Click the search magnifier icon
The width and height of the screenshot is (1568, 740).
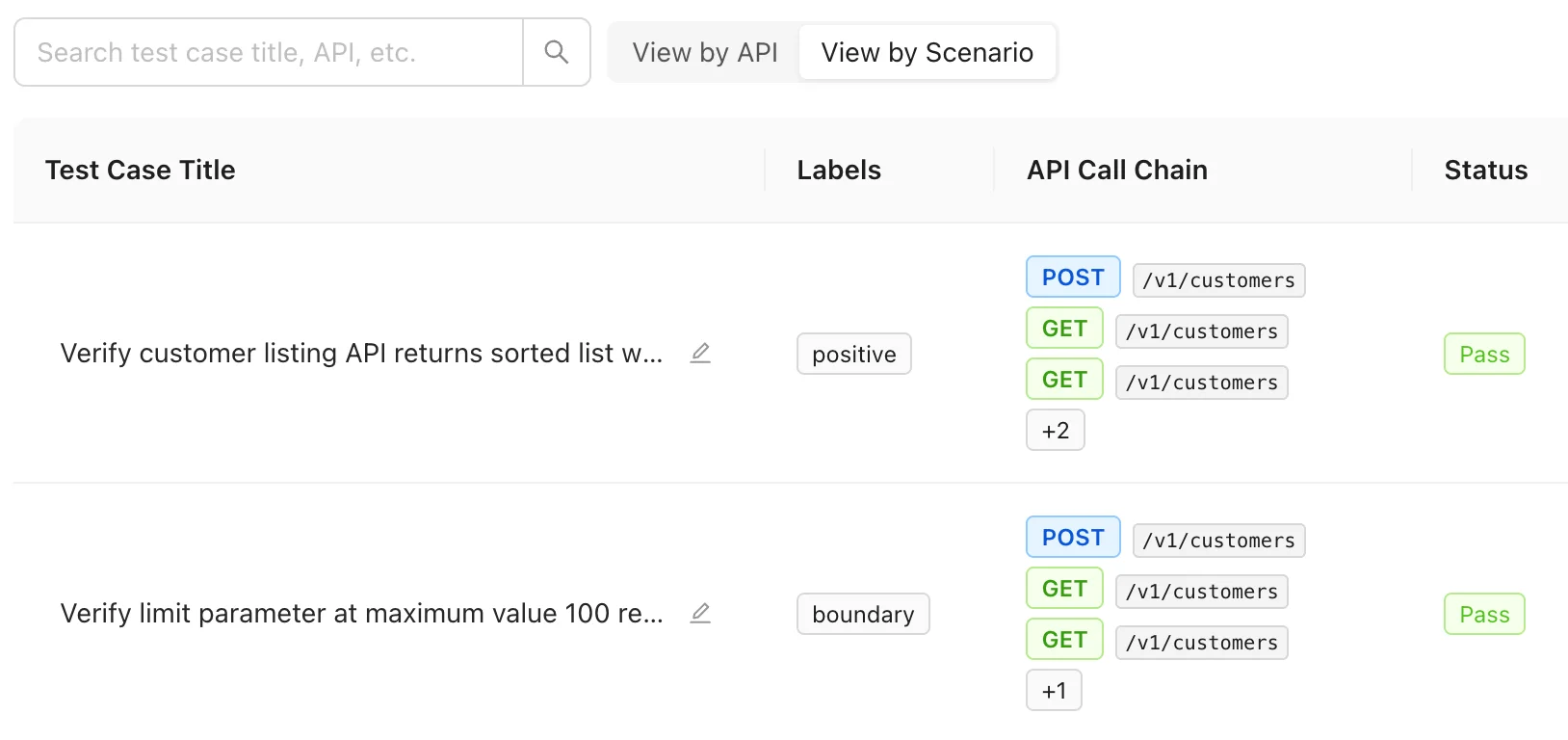pyautogui.click(x=556, y=52)
